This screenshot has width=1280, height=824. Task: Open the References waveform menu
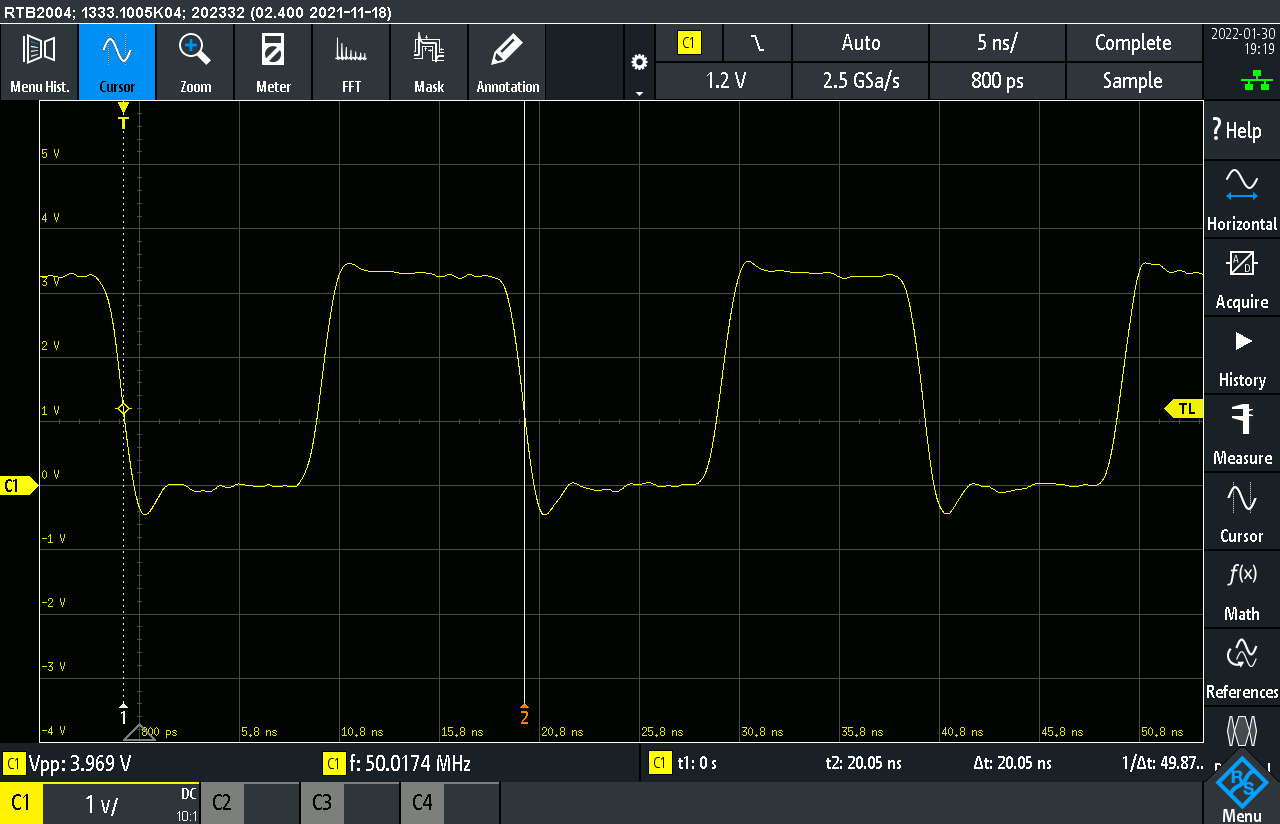click(x=1241, y=667)
